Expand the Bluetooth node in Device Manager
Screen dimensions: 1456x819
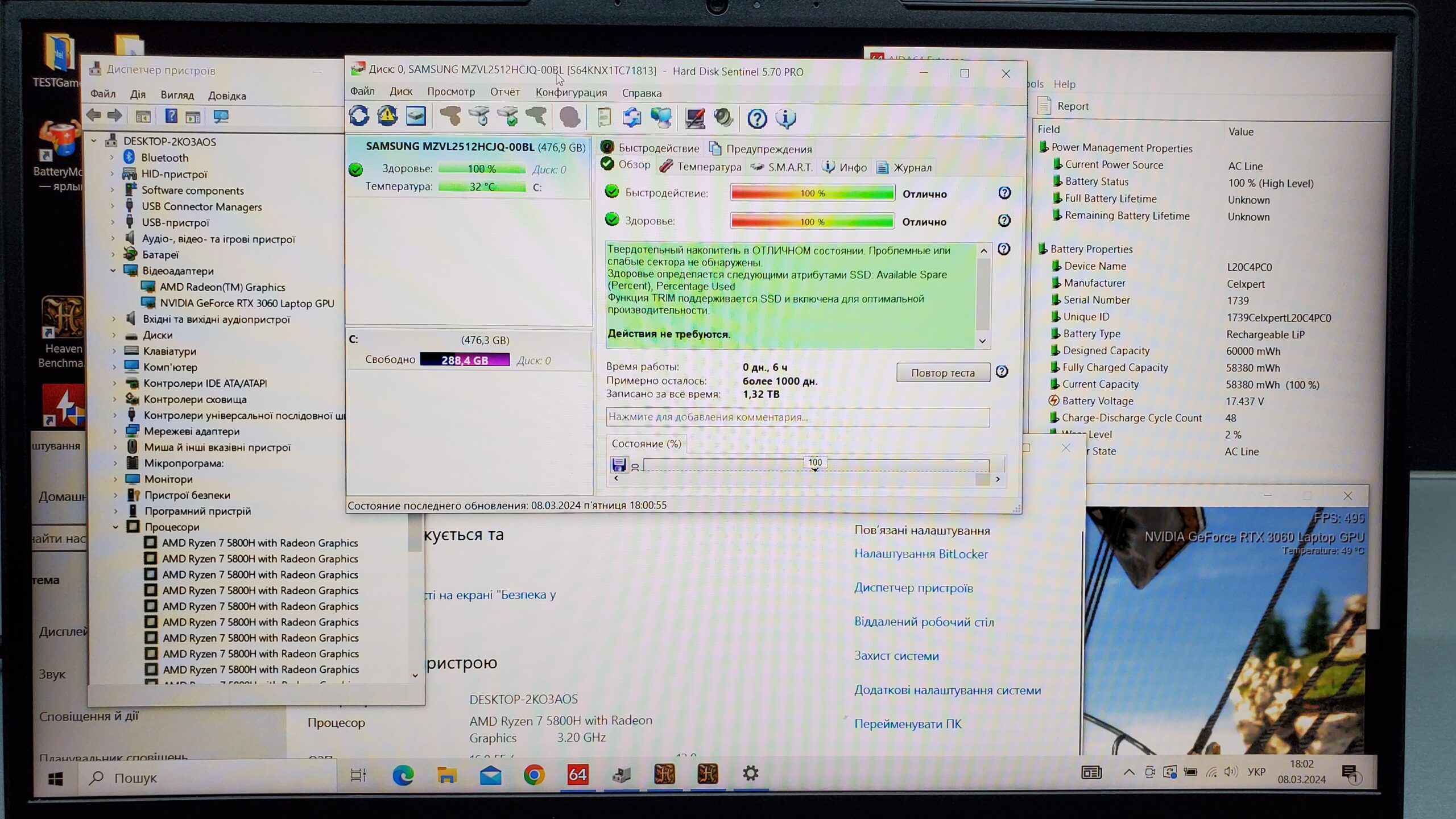tap(113, 158)
